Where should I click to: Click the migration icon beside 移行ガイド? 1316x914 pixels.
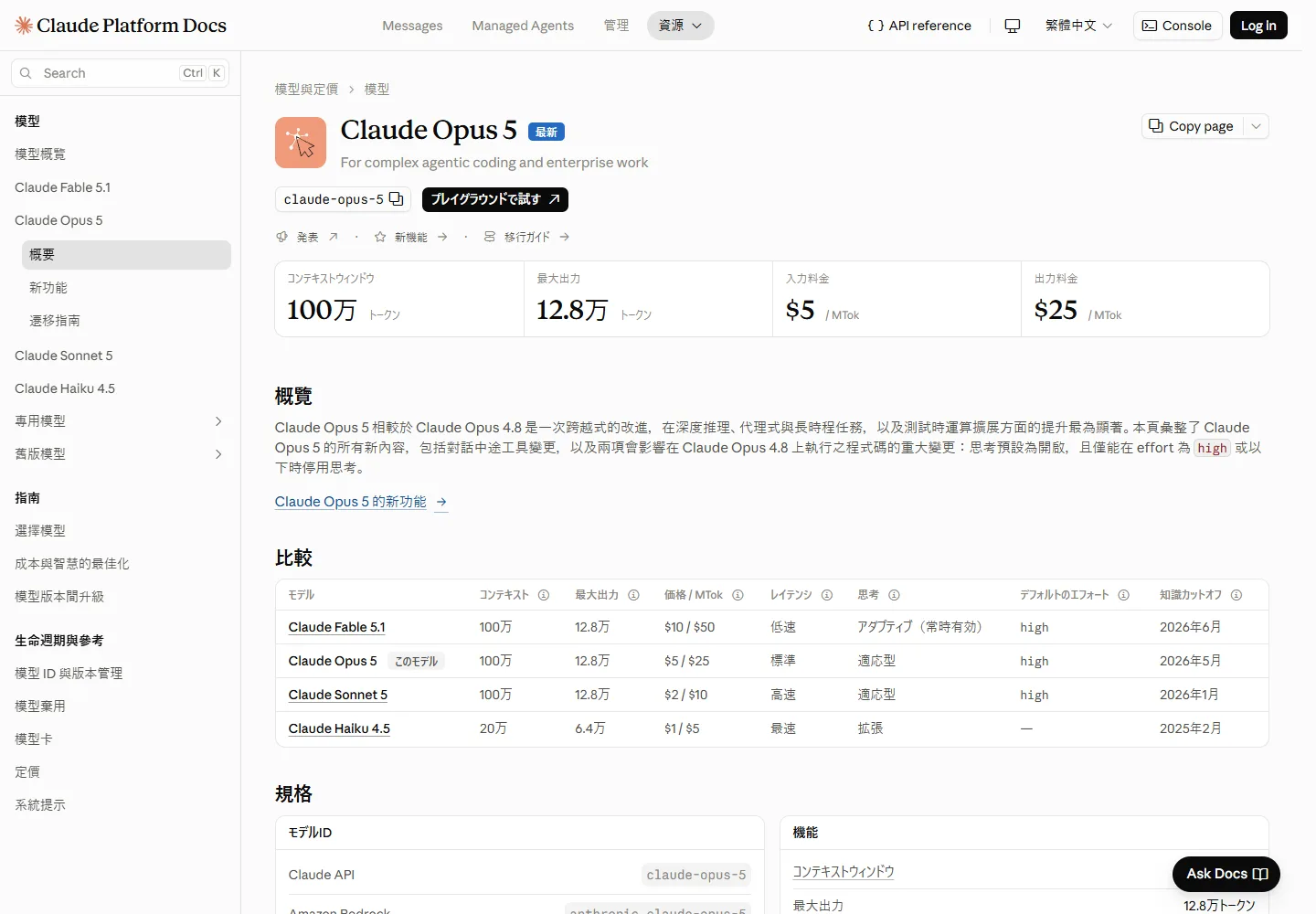(490, 237)
